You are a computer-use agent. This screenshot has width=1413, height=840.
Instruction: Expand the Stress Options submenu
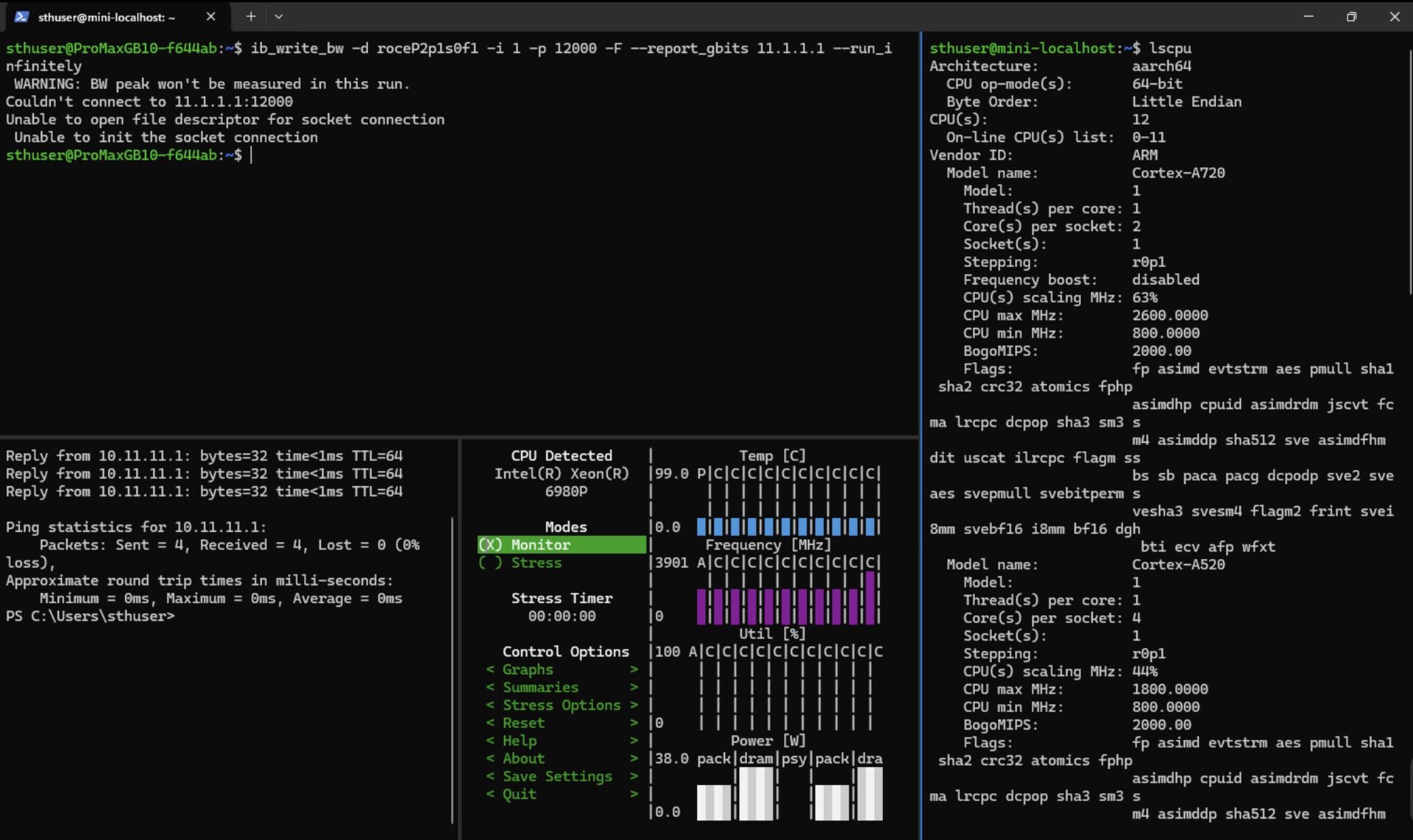(562, 705)
